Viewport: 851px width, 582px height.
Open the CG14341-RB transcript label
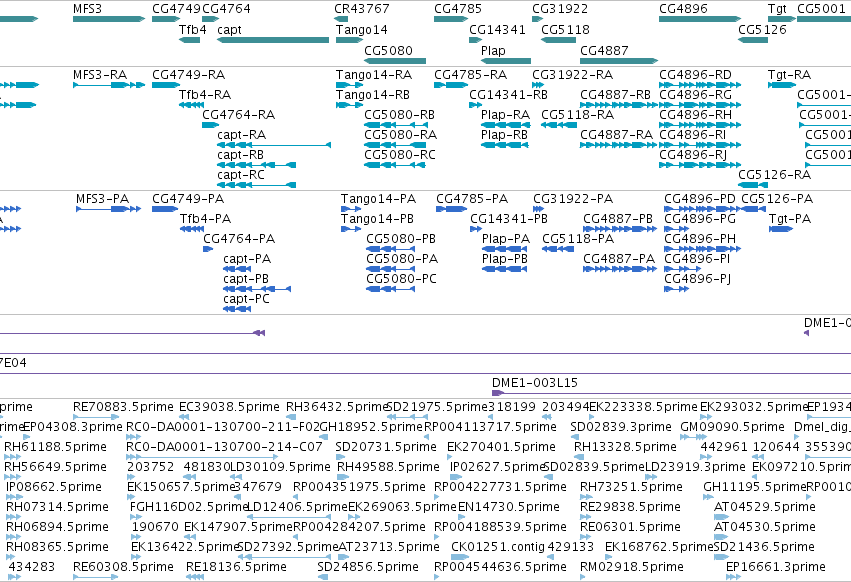point(509,95)
